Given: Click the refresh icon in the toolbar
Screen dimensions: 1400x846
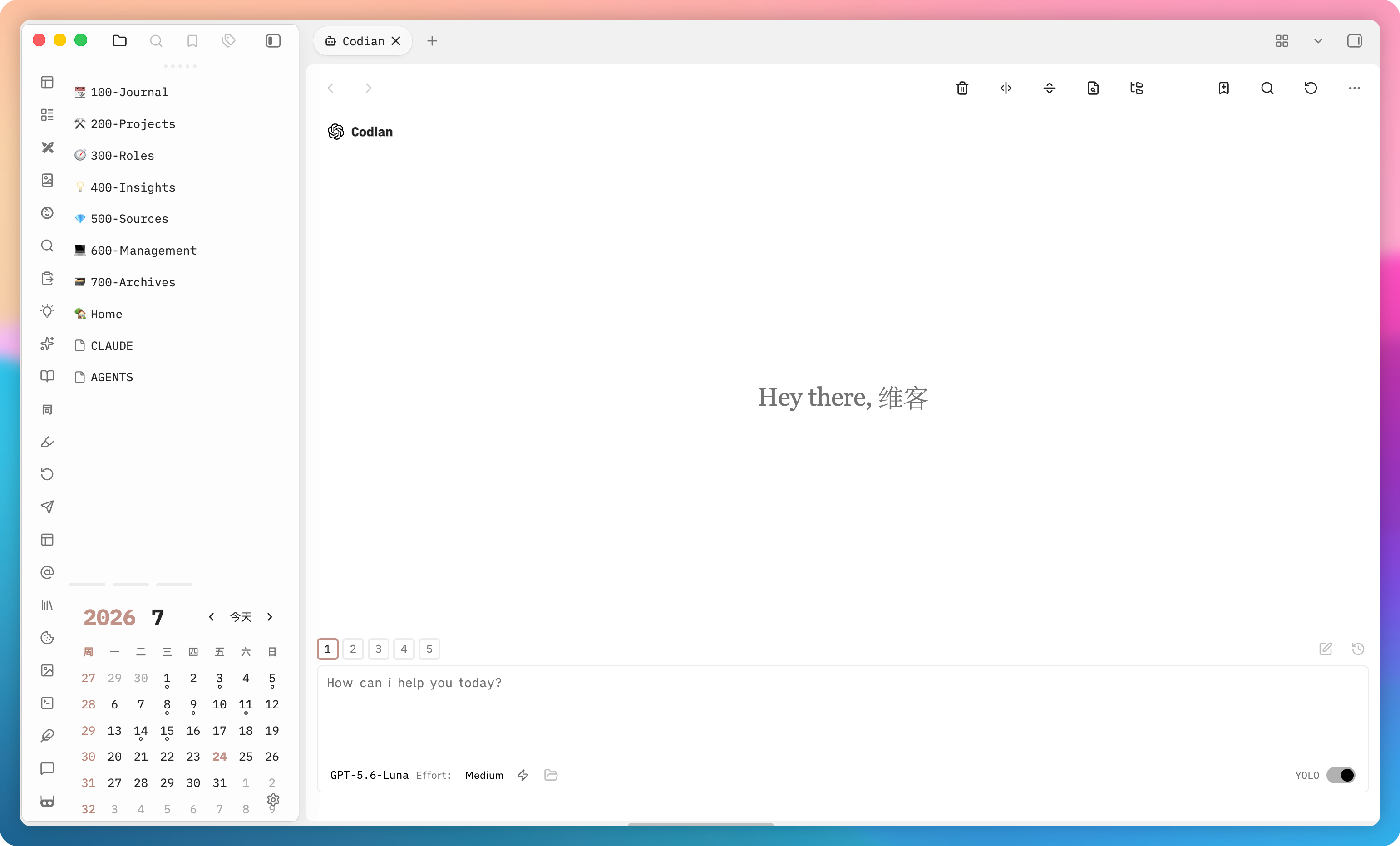Looking at the screenshot, I should 1311,88.
